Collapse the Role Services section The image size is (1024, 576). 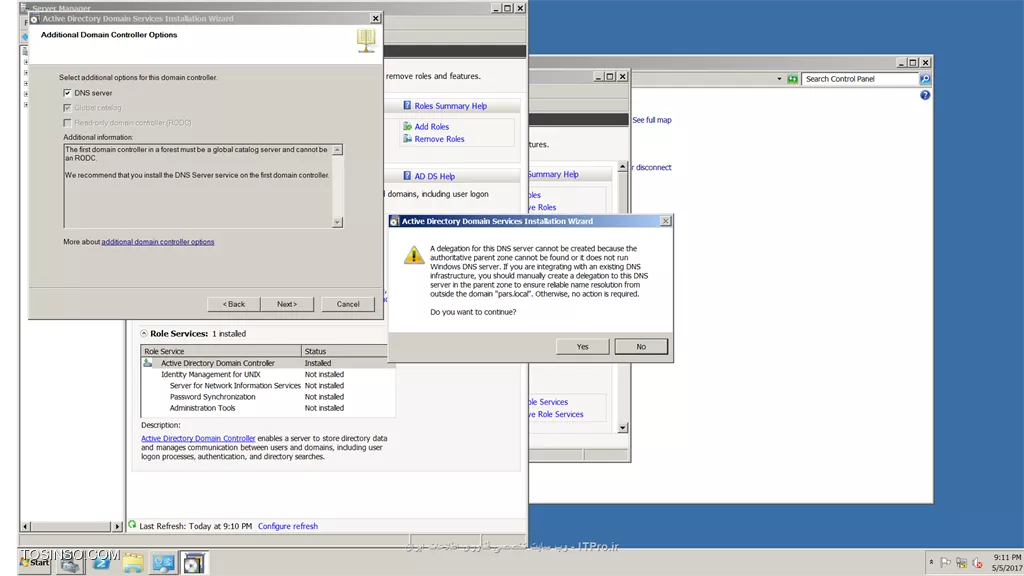point(144,334)
